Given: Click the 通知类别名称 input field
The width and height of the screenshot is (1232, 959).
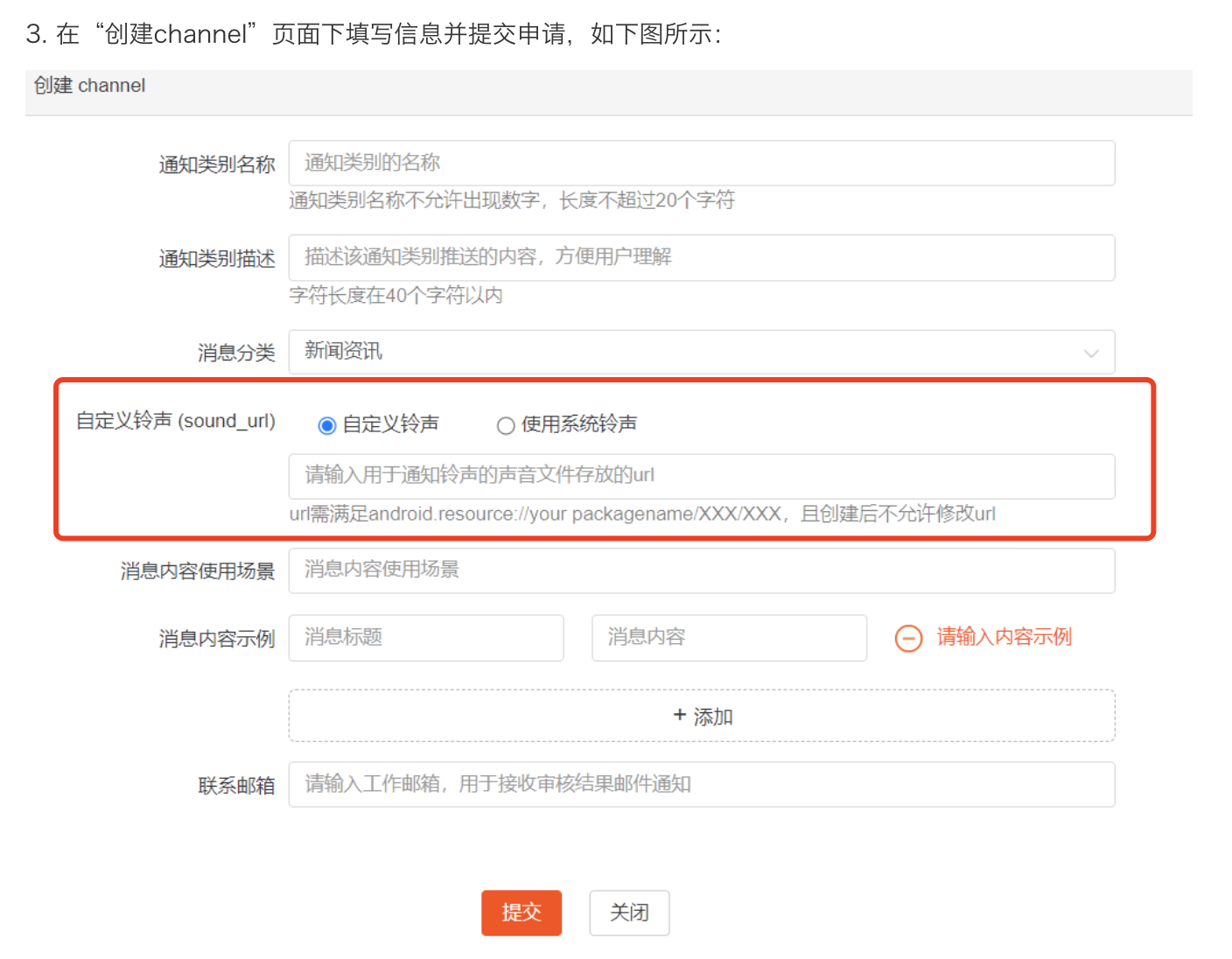Looking at the screenshot, I should (x=702, y=163).
